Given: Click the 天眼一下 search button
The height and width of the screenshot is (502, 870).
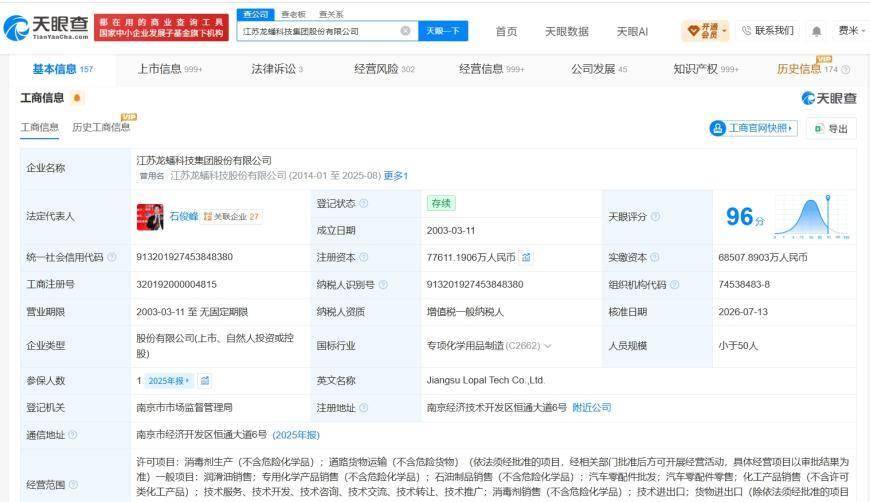Looking at the screenshot, I should tap(443, 31).
